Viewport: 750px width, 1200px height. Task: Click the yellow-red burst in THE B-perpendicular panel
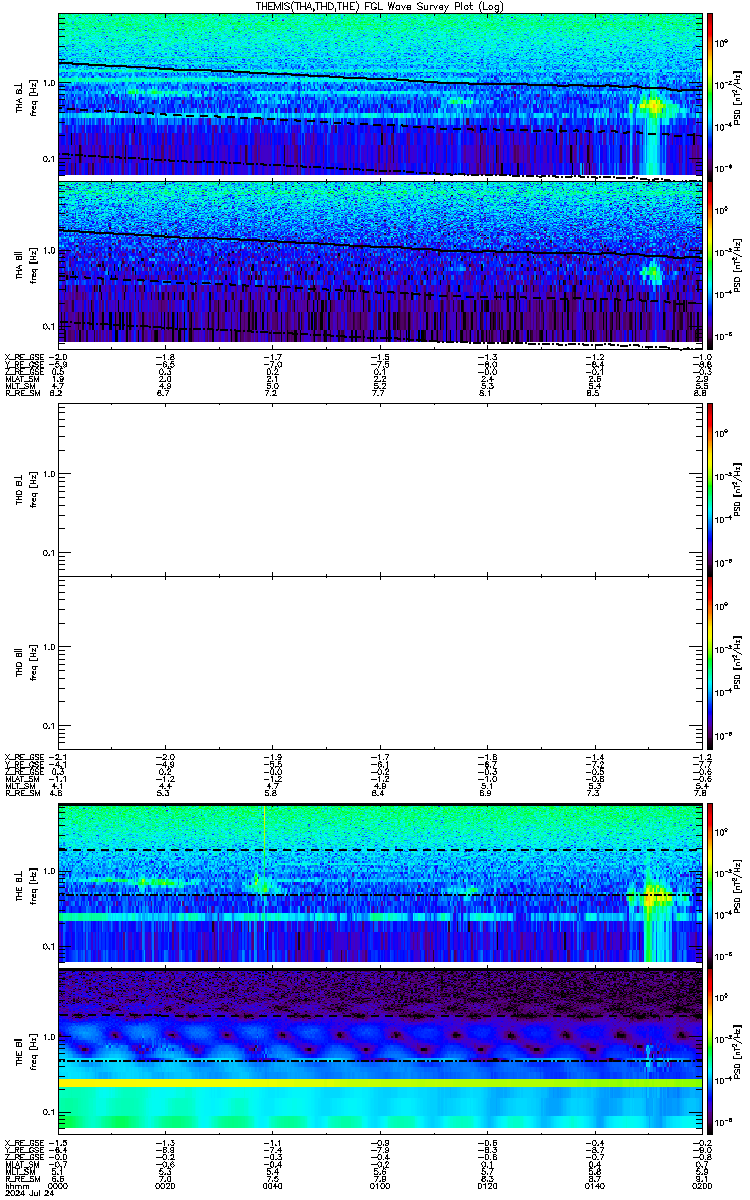coord(655,896)
